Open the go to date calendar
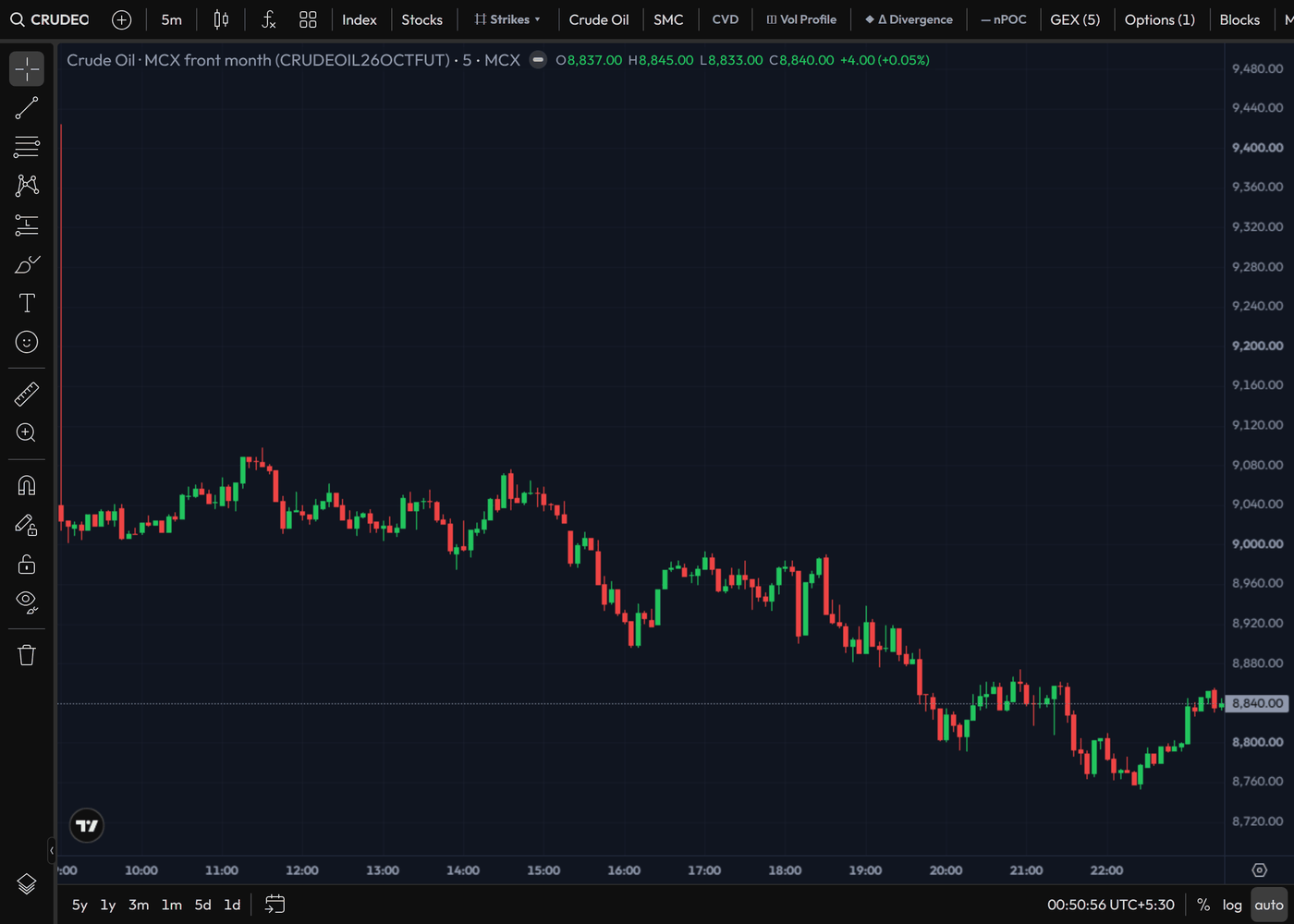 tap(275, 905)
